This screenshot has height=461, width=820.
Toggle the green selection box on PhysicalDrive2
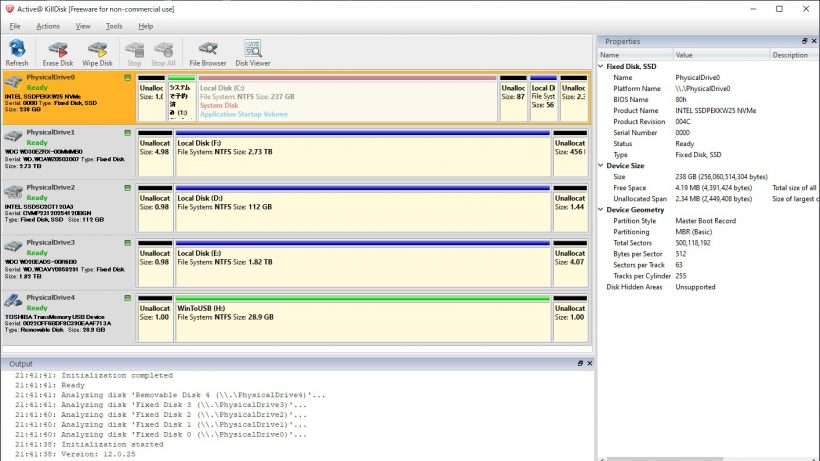(x=128, y=188)
